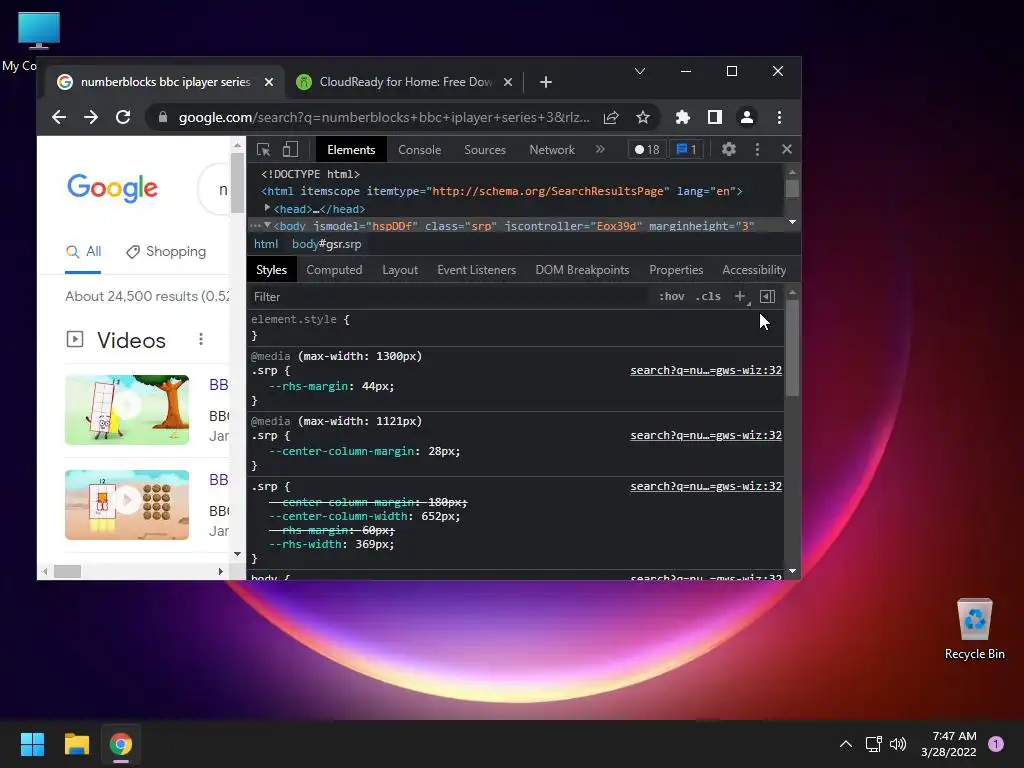Select the All search filter
The height and width of the screenshot is (768, 1024).
(x=84, y=251)
